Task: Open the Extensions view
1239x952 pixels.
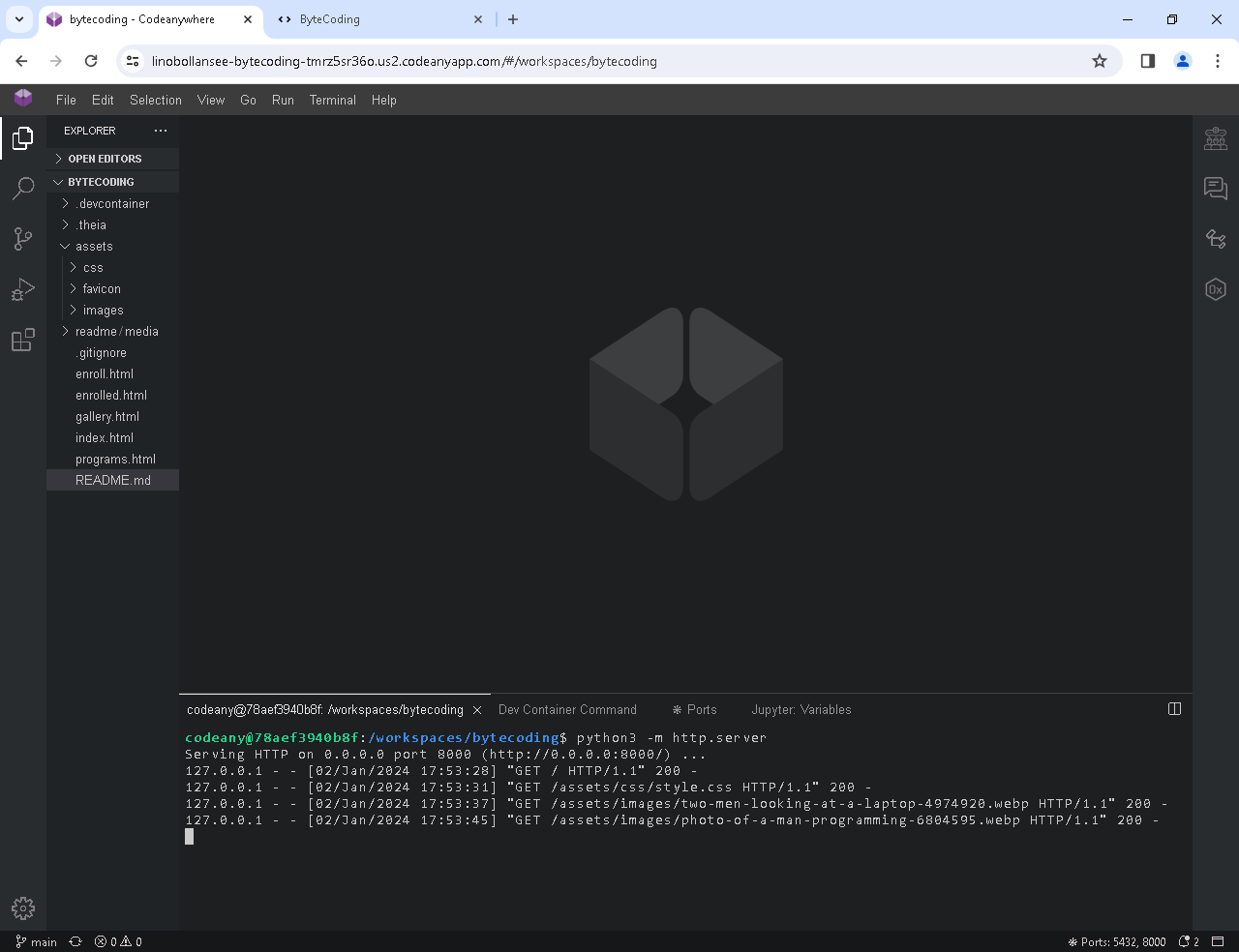Action: (22, 340)
